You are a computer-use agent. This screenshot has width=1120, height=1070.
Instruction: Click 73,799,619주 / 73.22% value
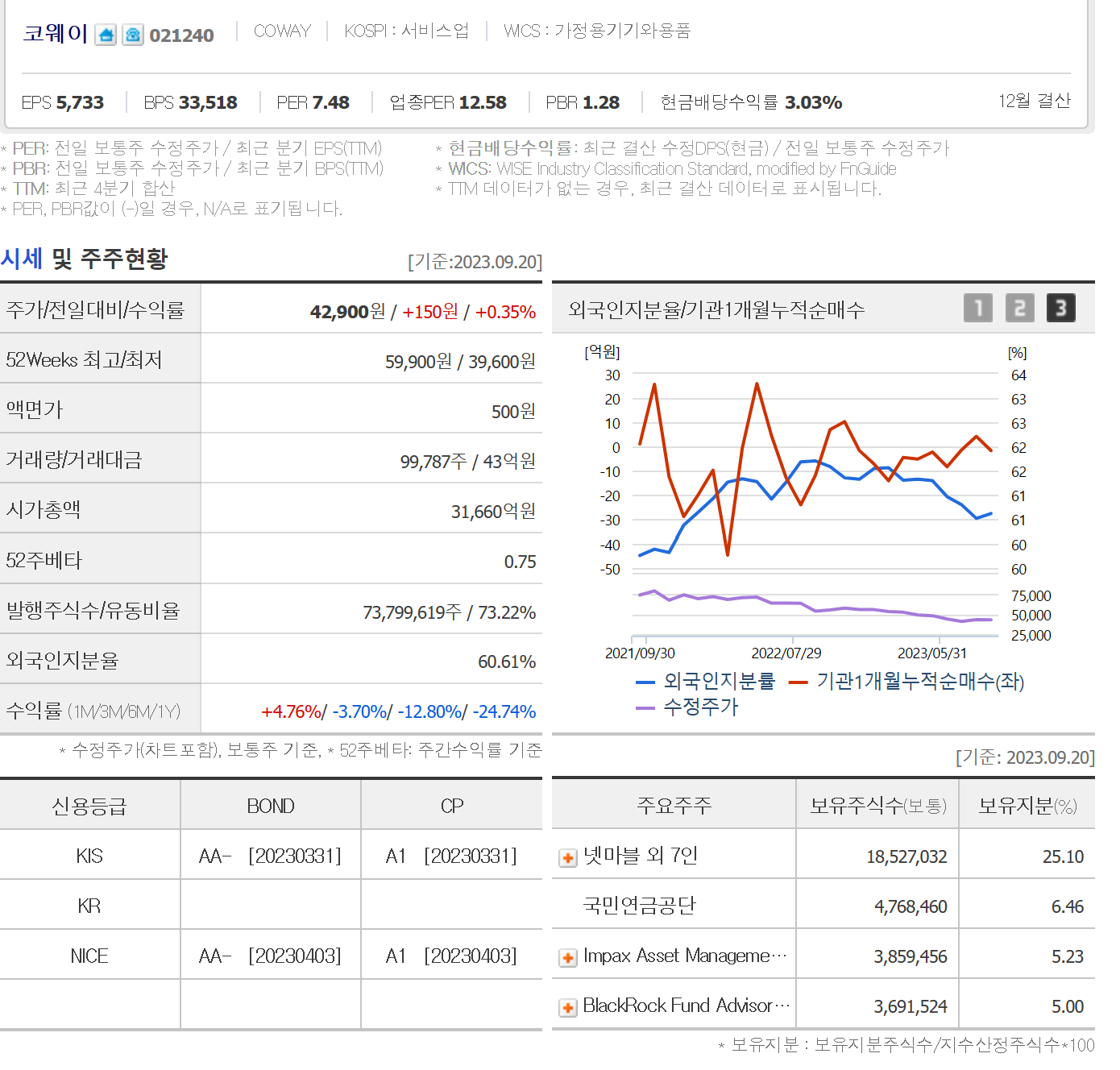pyautogui.click(x=449, y=612)
